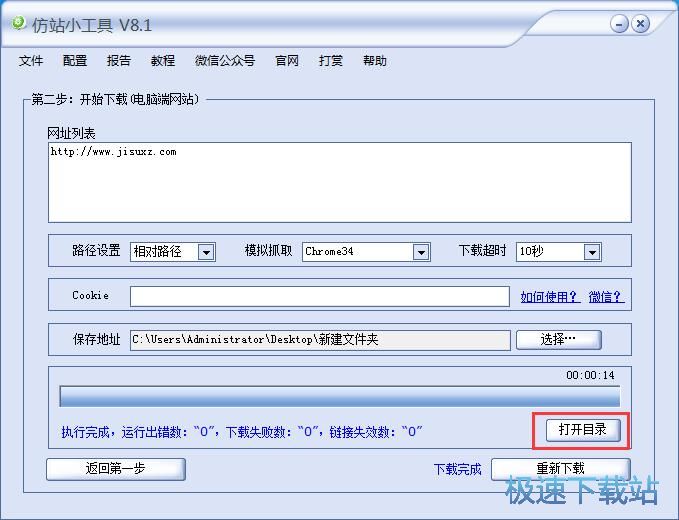Open the 文件 menu
Screen dimensions: 679x520
pos(31,61)
